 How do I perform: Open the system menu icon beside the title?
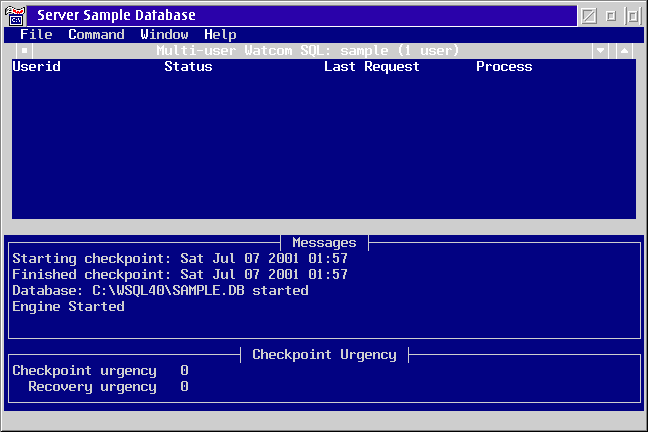pos(15,16)
